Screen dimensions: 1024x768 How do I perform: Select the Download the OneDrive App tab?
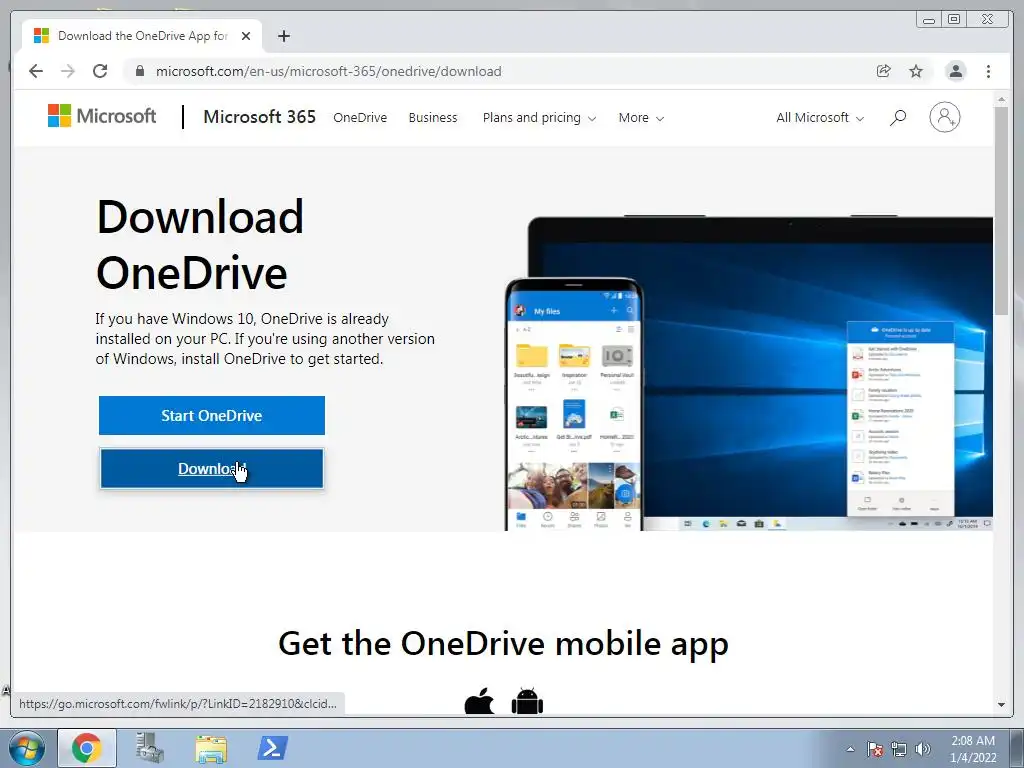pyautogui.click(x=142, y=36)
